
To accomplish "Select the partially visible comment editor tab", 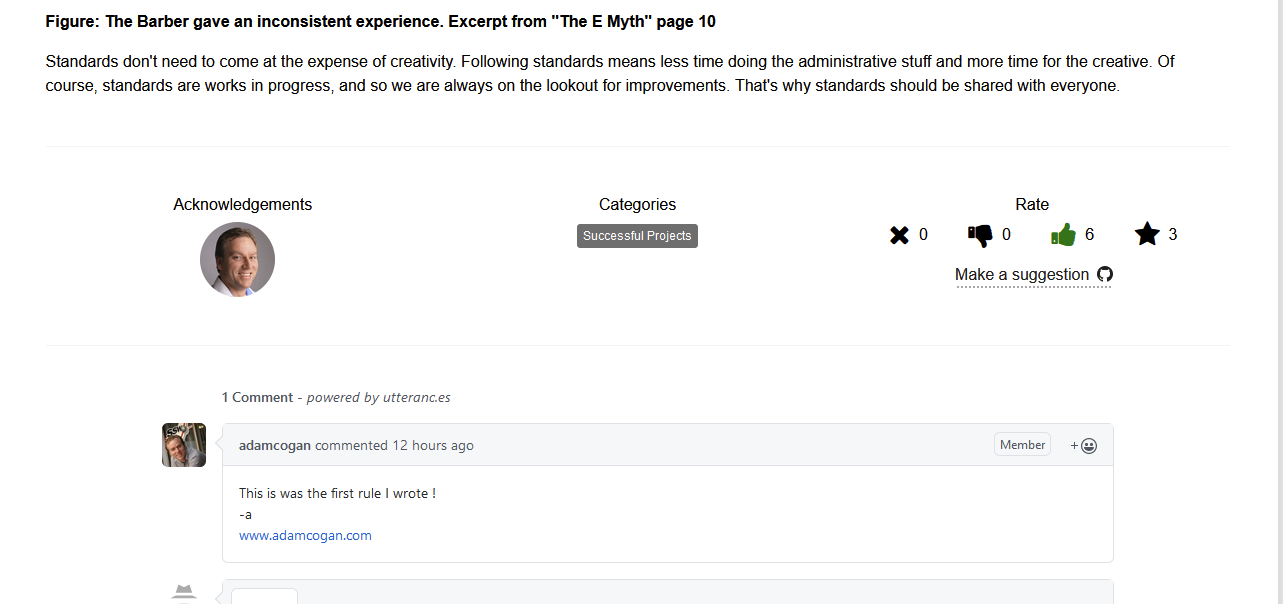I will [x=264, y=596].
